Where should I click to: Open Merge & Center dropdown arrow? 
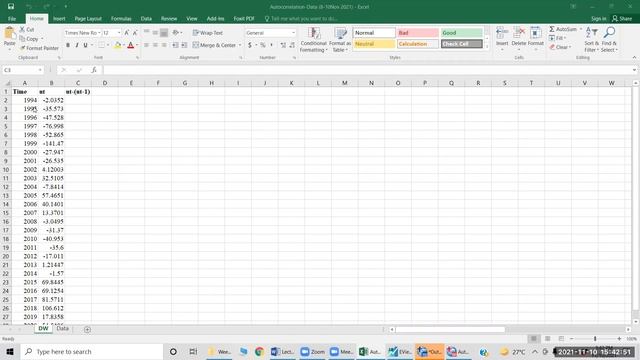240,45
